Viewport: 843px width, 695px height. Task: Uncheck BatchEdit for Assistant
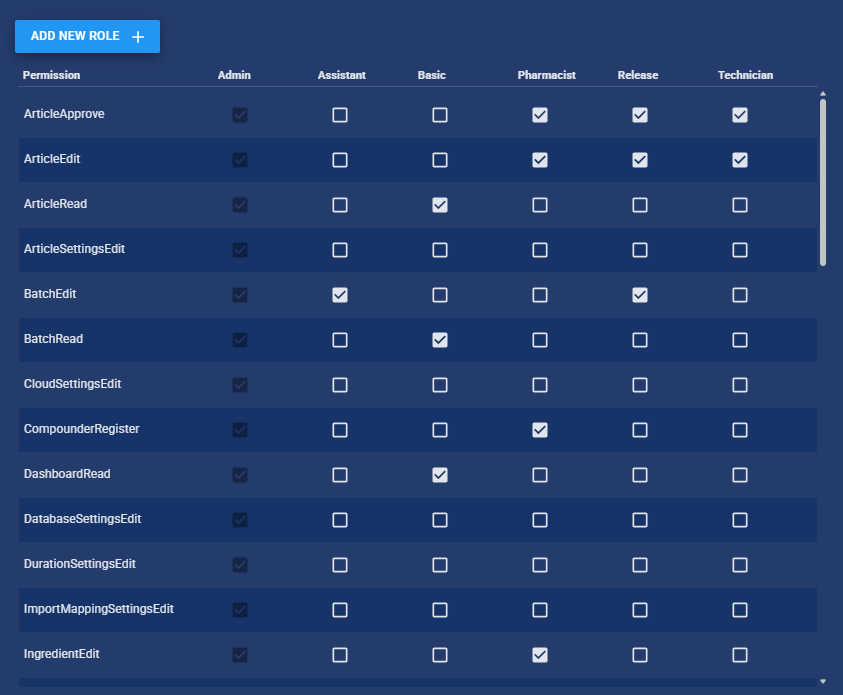[340, 295]
